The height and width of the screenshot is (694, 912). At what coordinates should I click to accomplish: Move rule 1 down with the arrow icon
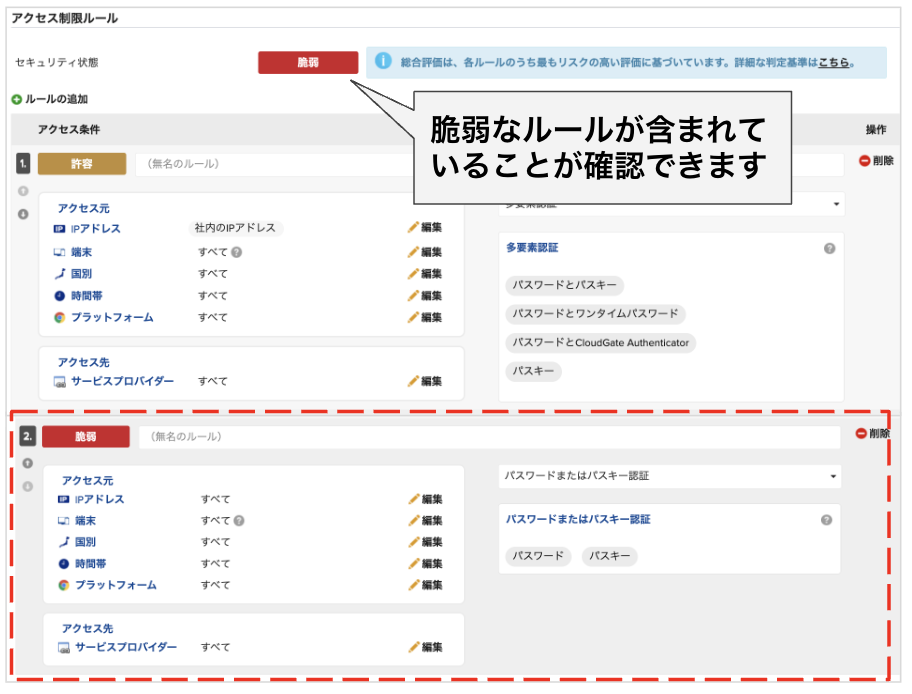point(23,214)
